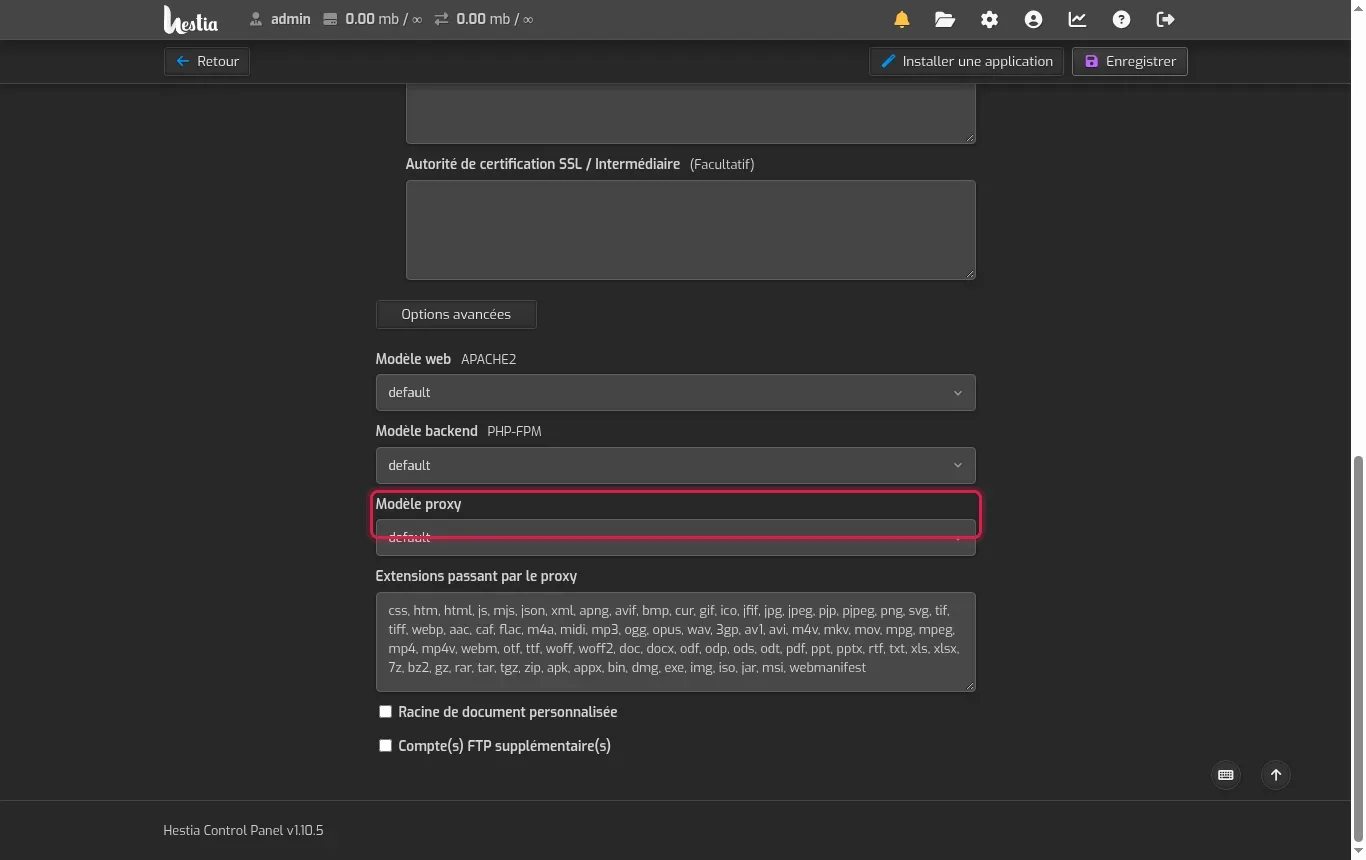Go back with the Retour button
The height and width of the screenshot is (860, 1366).
coord(207,61)
